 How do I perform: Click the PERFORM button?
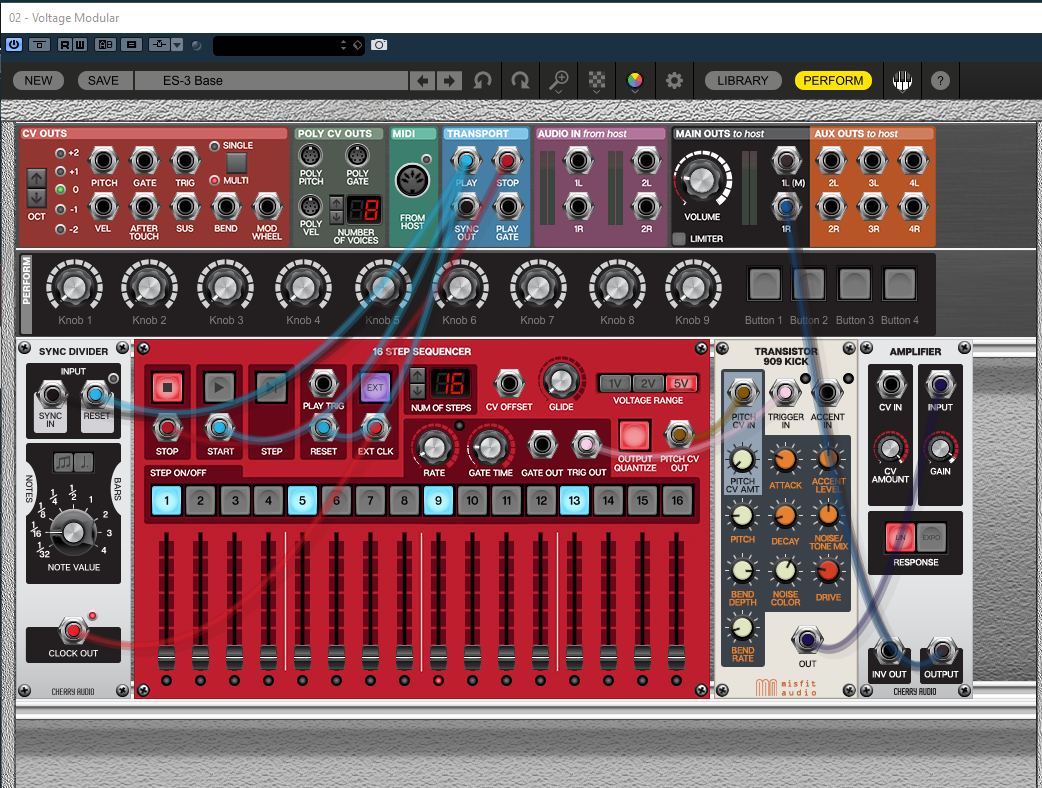[833, 81]
